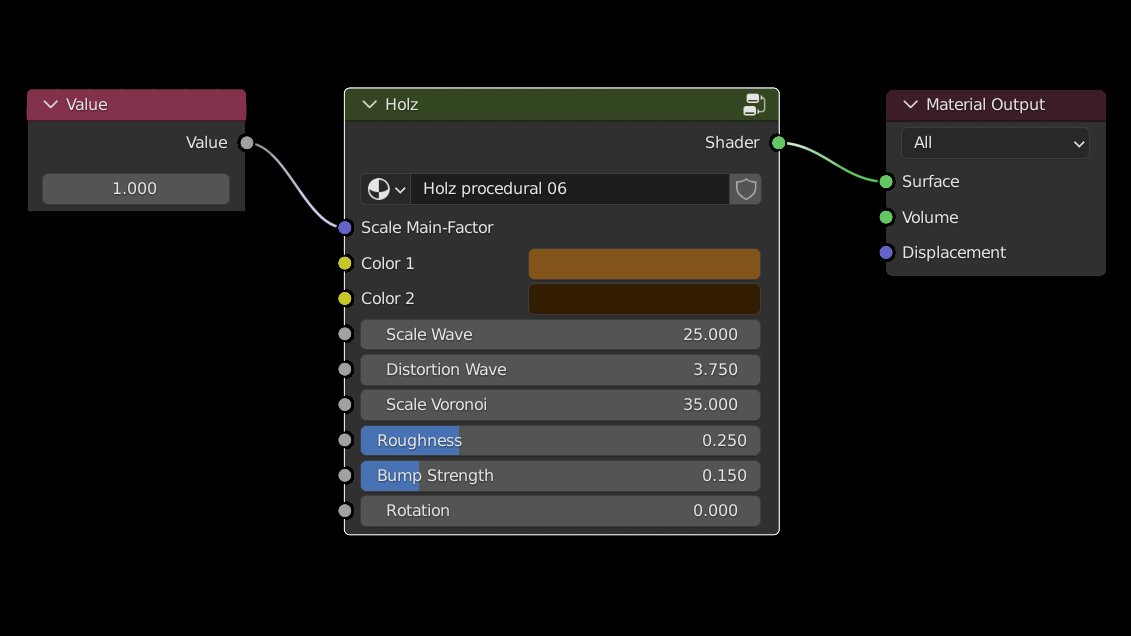Collapse the Material Output node
Screen dimensions: 1131x636
909,105
